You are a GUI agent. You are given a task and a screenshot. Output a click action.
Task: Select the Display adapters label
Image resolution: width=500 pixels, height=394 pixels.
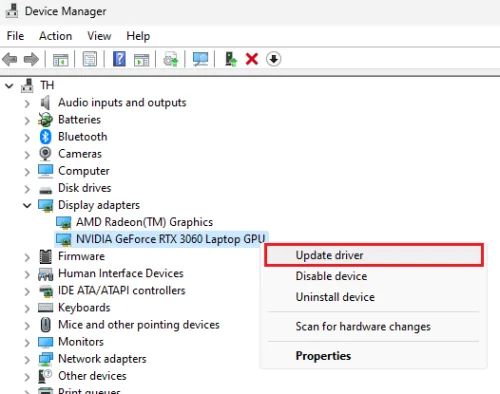click(x=99, y=205)
